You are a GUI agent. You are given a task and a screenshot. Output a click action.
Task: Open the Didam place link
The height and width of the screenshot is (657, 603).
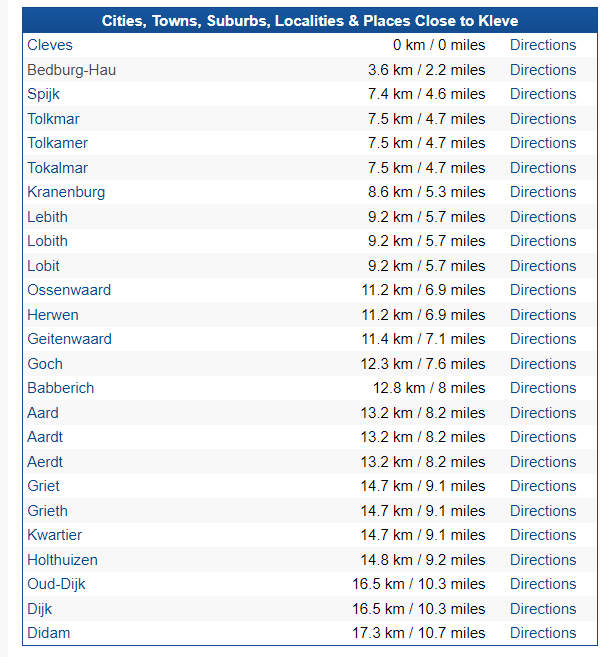coord(49,633)
